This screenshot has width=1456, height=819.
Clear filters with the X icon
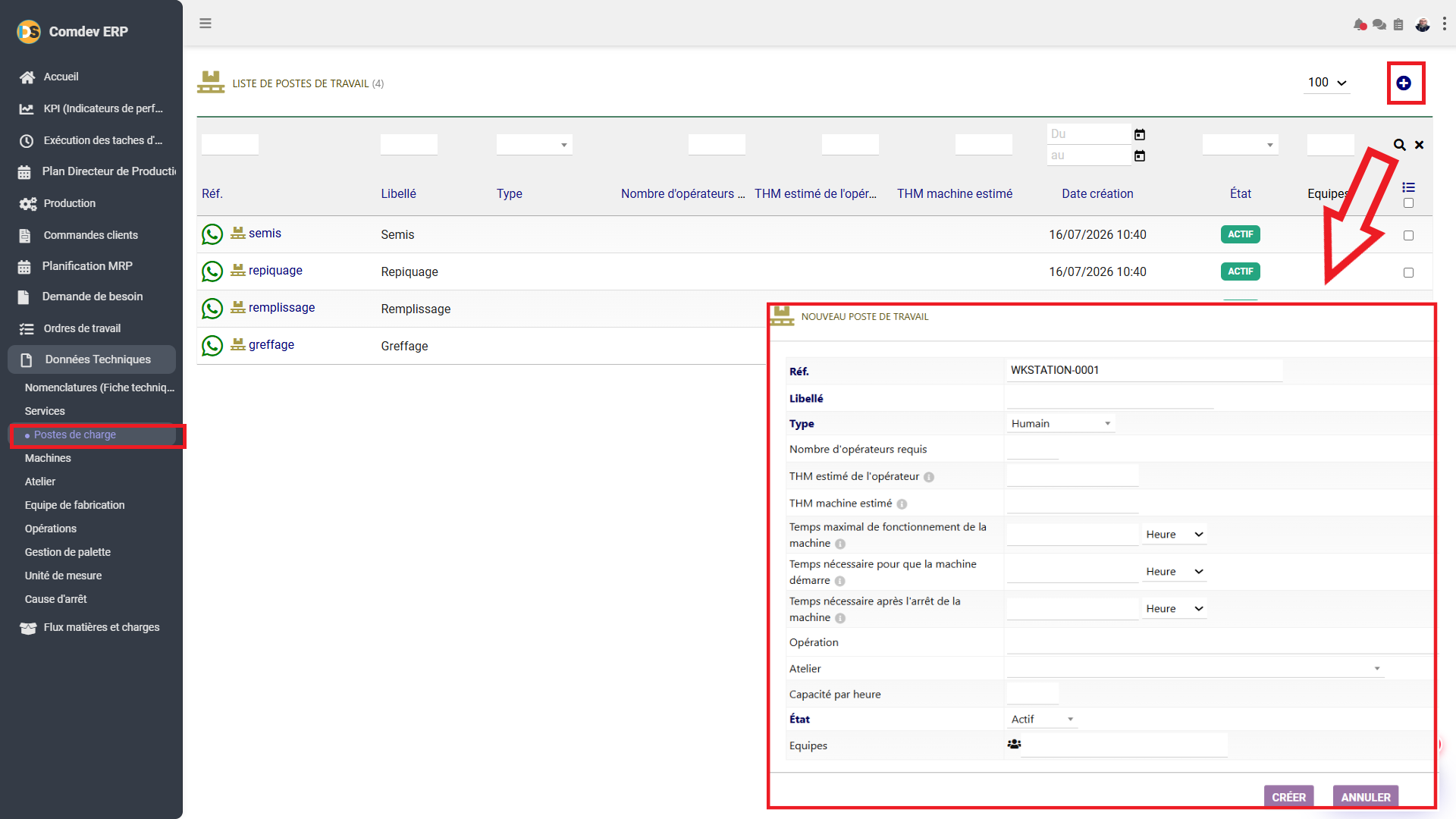[x=1420, y=145]
